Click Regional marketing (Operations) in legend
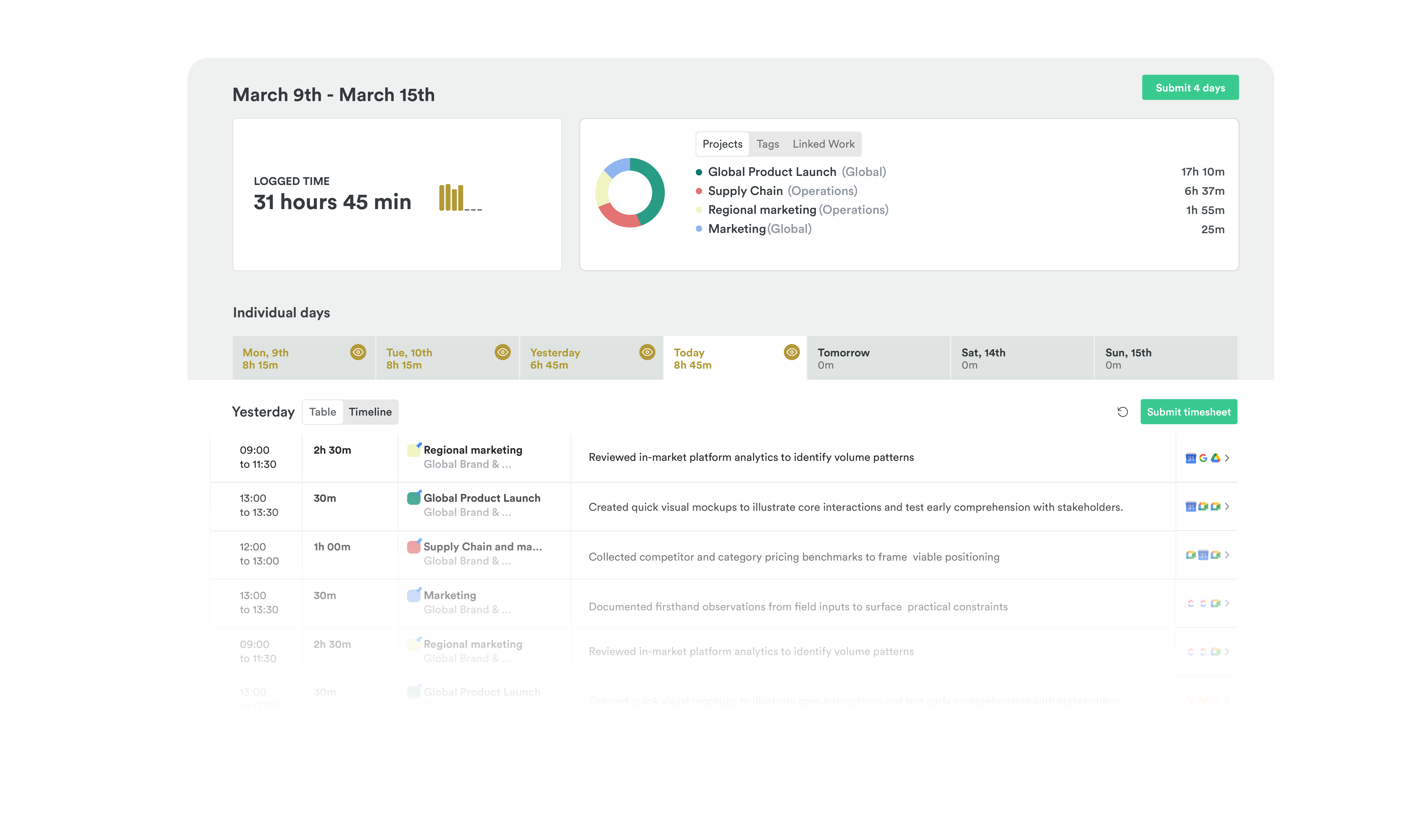The height and width of the screenshot is (840, 1414). coord(798,210)
